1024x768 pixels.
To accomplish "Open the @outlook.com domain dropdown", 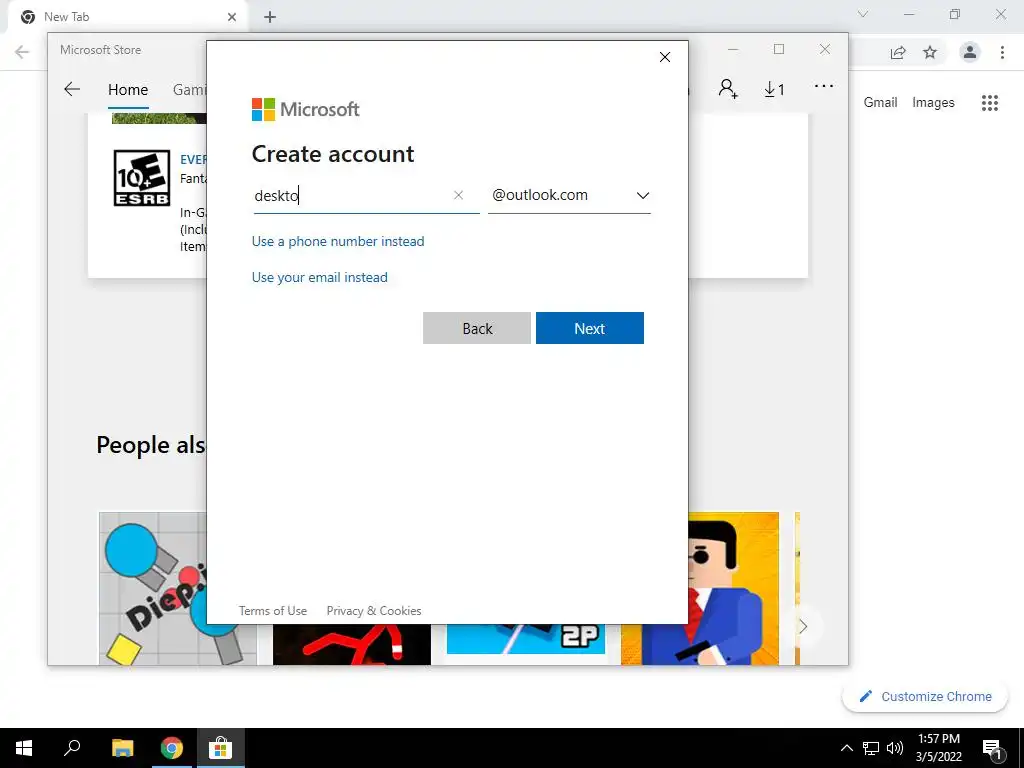I will pos(569,195).
